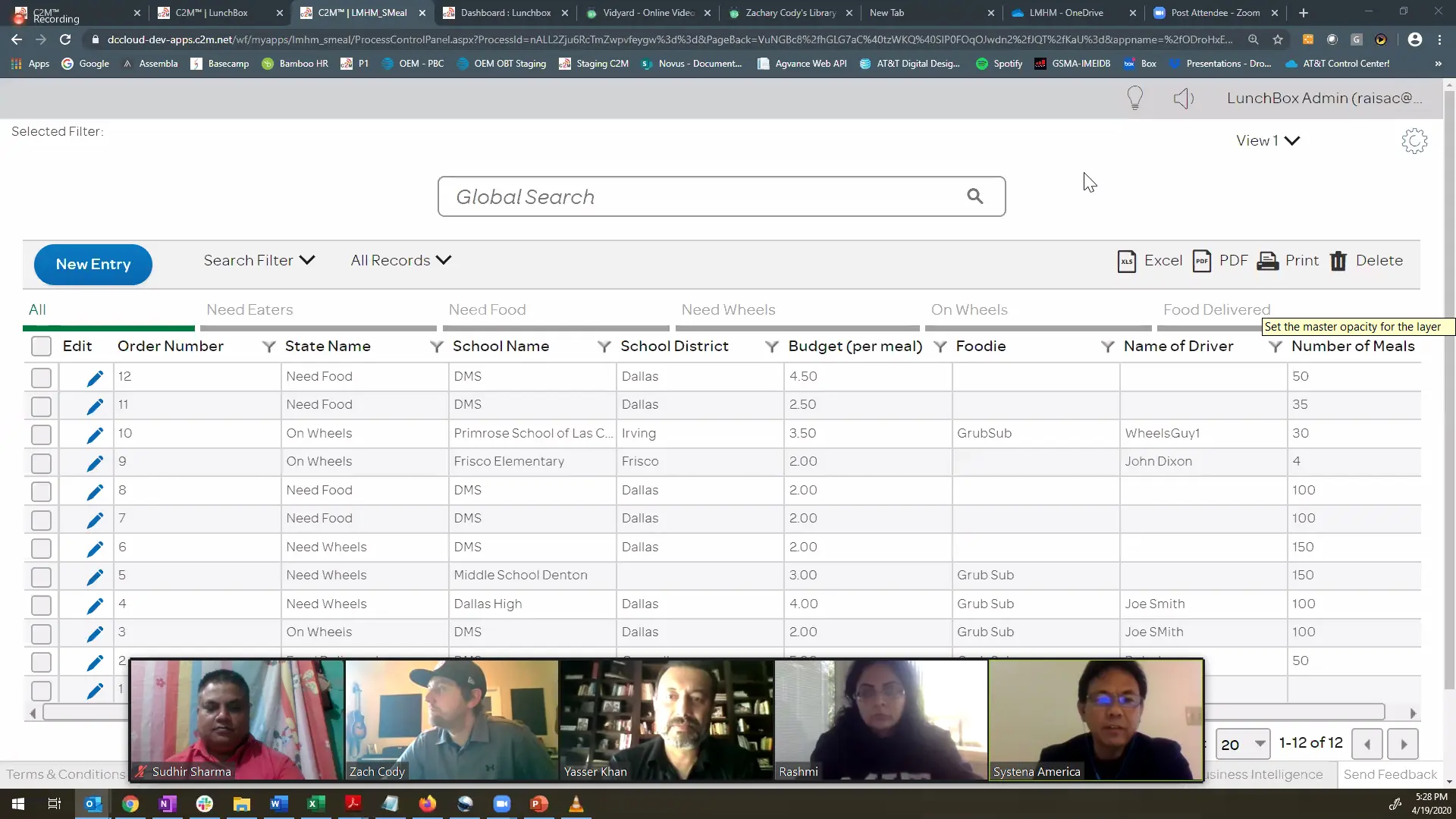Check the checkbox for order 7 row
This screenshot has height=819, width=1456.
pyautogui.click(x=41, y=519)
